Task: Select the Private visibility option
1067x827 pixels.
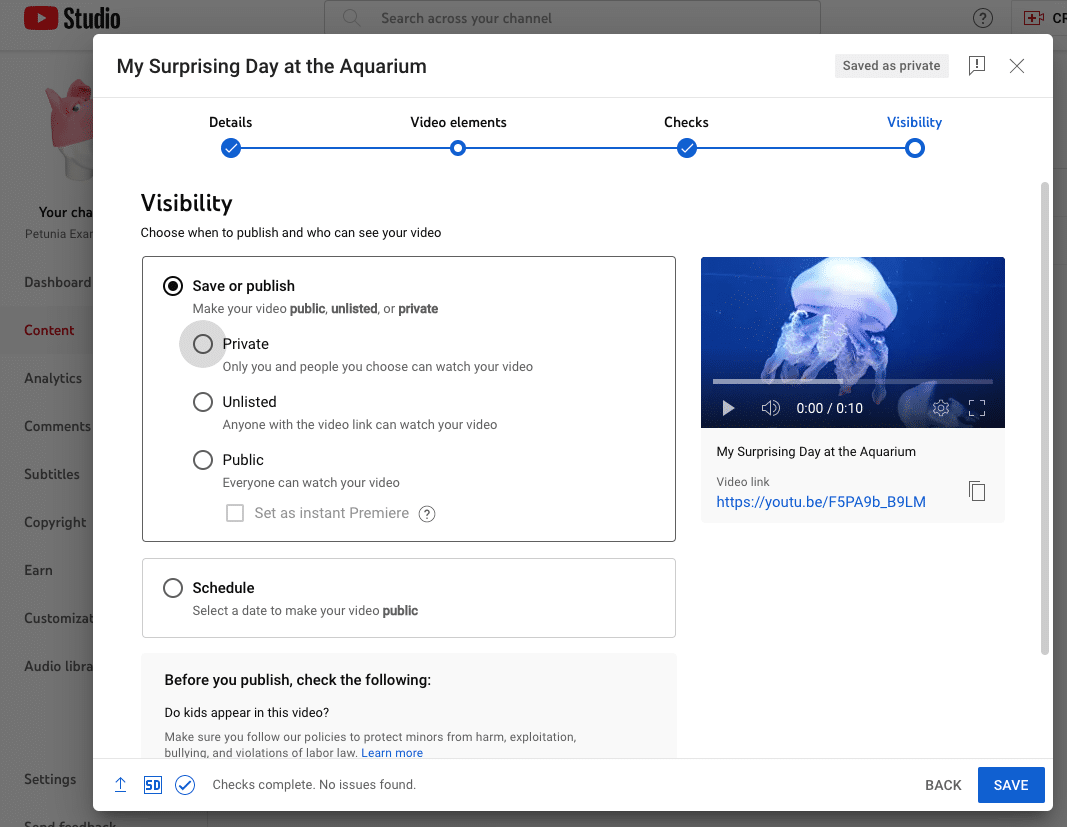Action: 203,343
